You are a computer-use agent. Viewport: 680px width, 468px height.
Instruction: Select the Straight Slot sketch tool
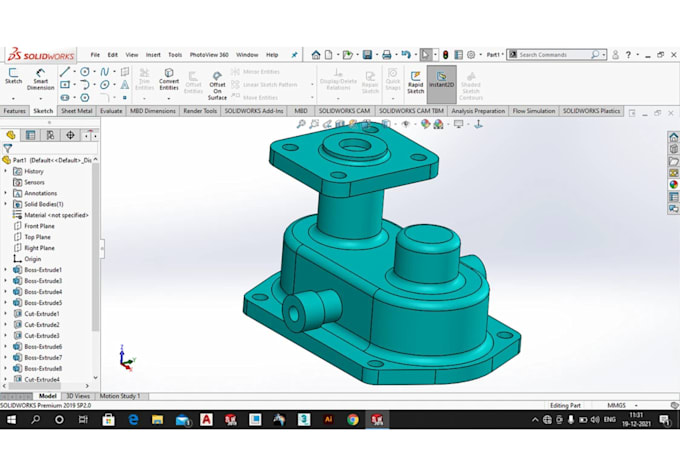(x=65, y=98)
